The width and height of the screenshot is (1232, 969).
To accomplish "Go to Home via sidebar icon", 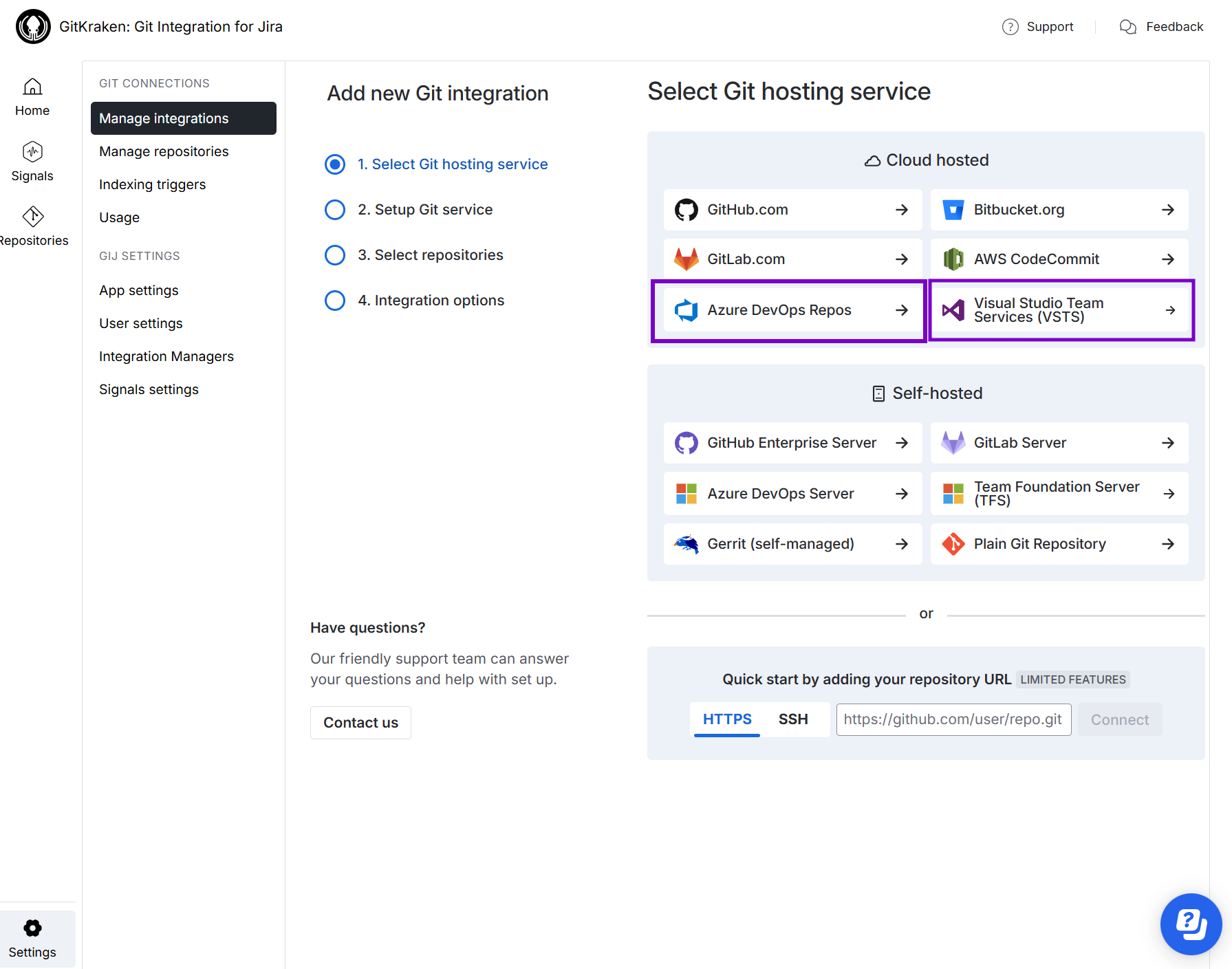I will tap(32, 87).
